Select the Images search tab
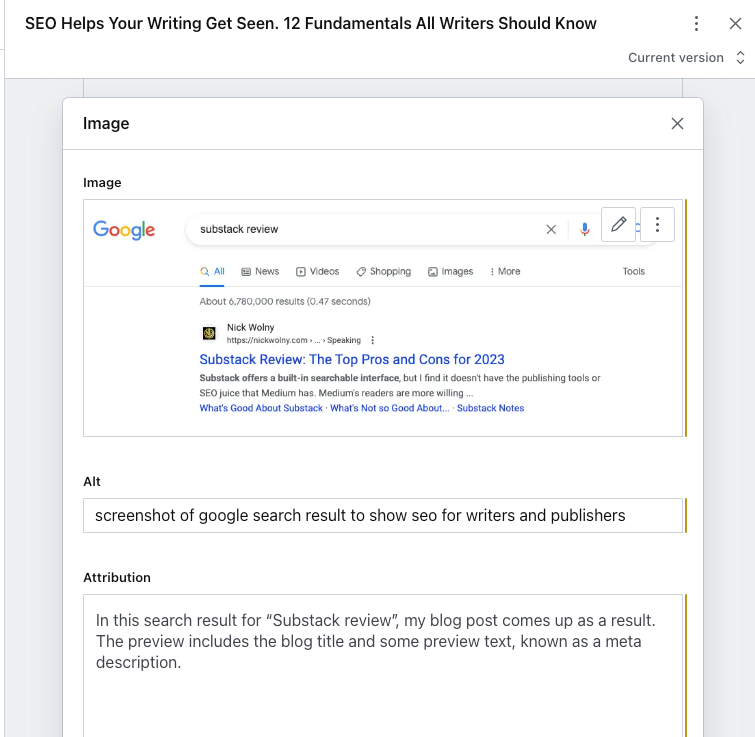The width and height of the screenshot is (755, 737). pos(450,272)
